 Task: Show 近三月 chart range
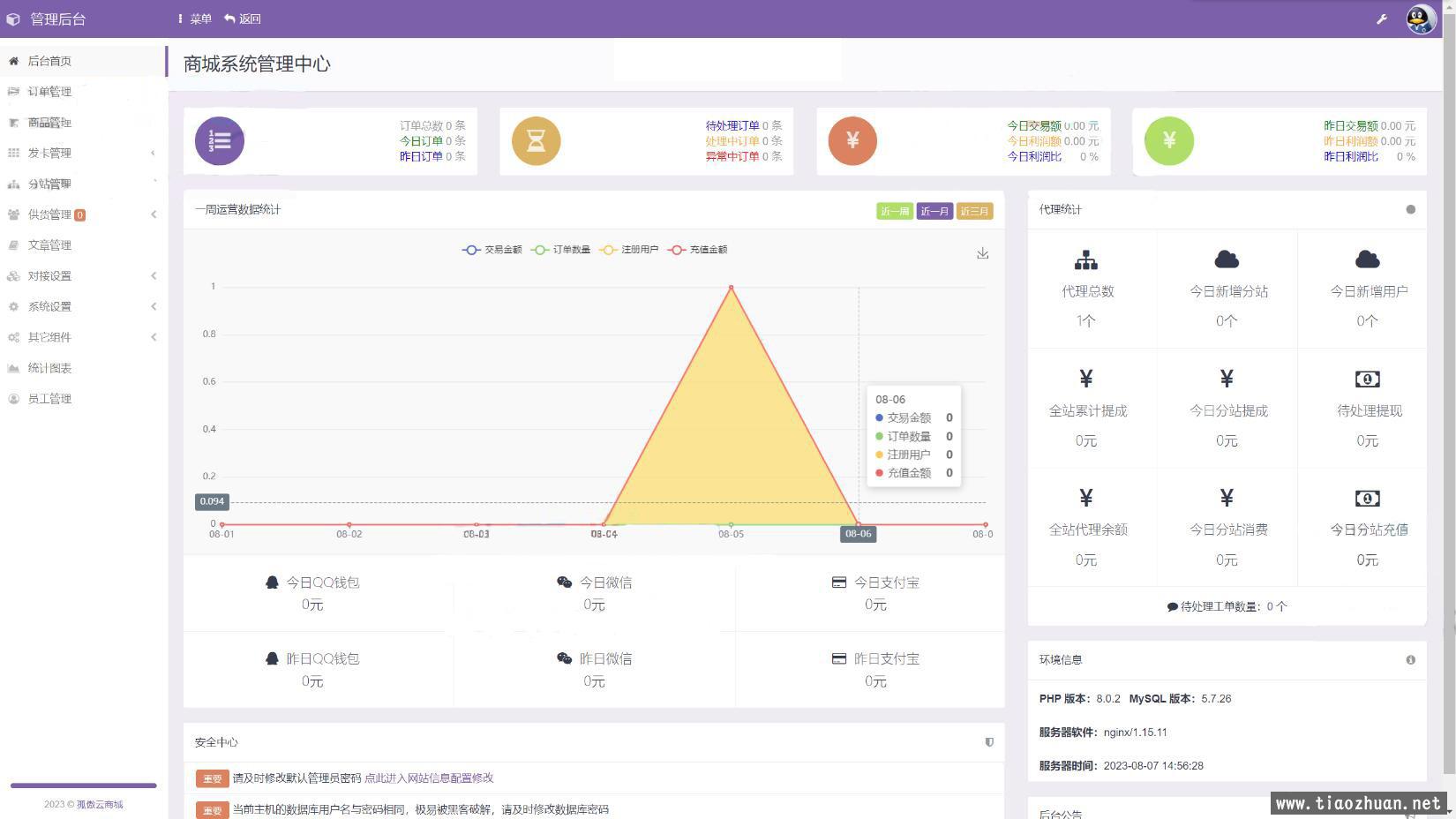pyautogui.click(x=974, y=211)
